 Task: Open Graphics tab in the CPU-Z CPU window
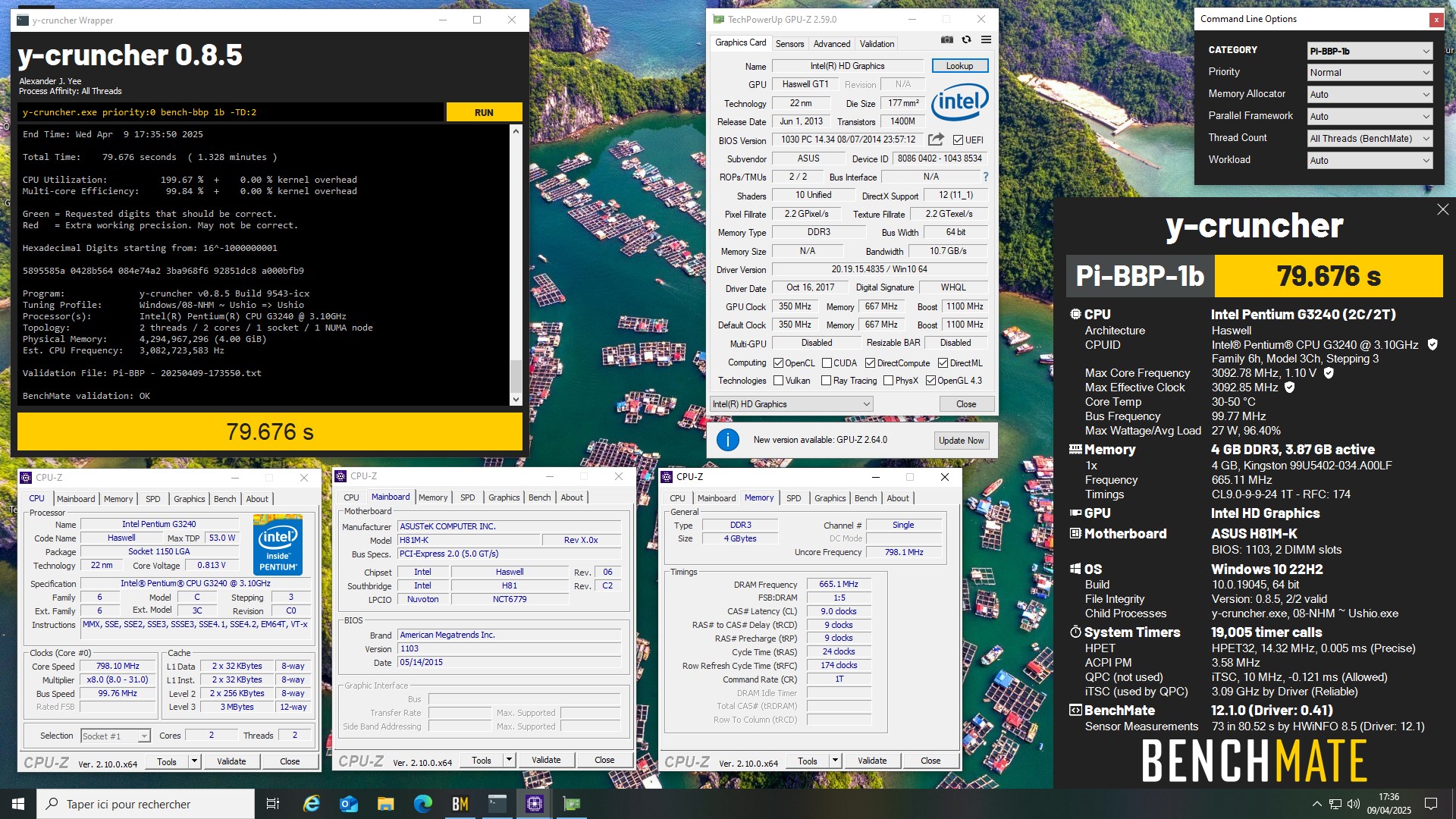tap(189, 499)
